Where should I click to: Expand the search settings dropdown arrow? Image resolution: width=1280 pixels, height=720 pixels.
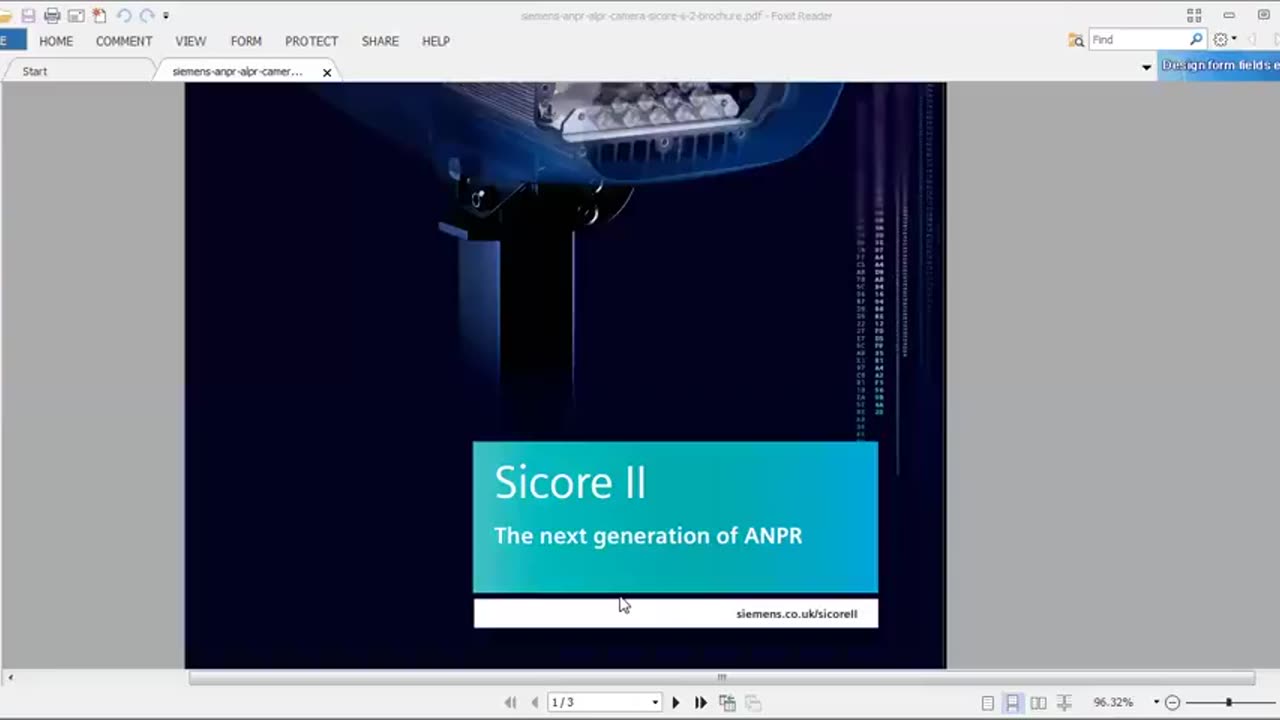[x=1234, y=40]
